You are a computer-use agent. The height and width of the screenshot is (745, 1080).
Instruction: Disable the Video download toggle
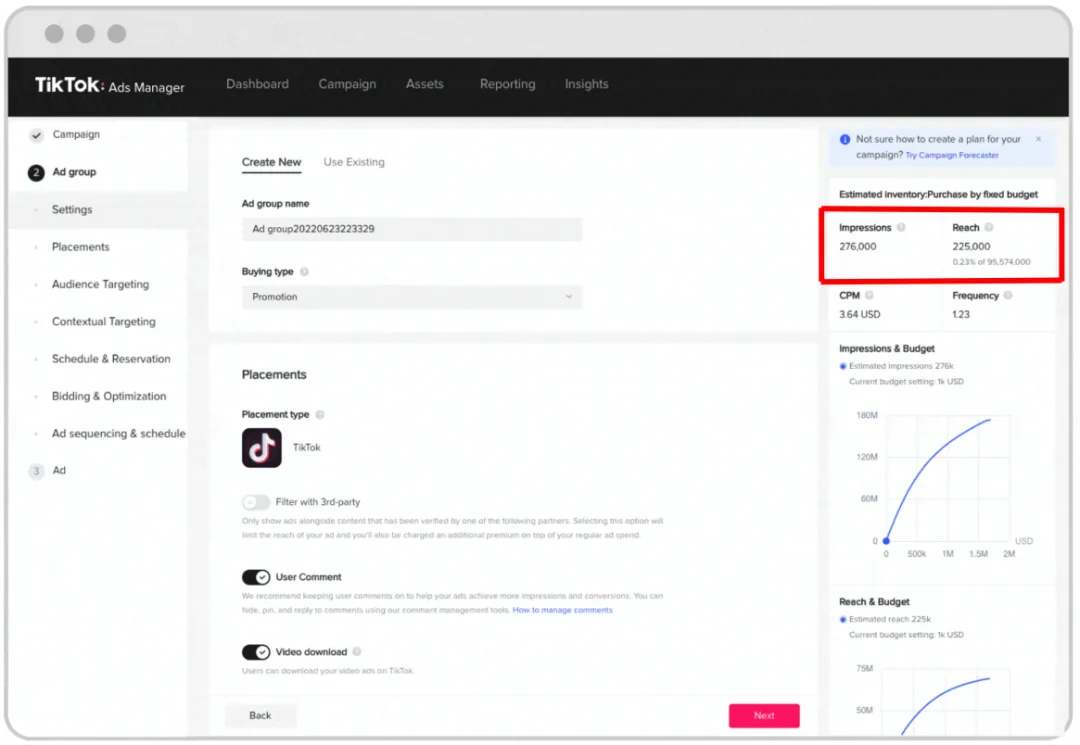click(x=256, y=652)
